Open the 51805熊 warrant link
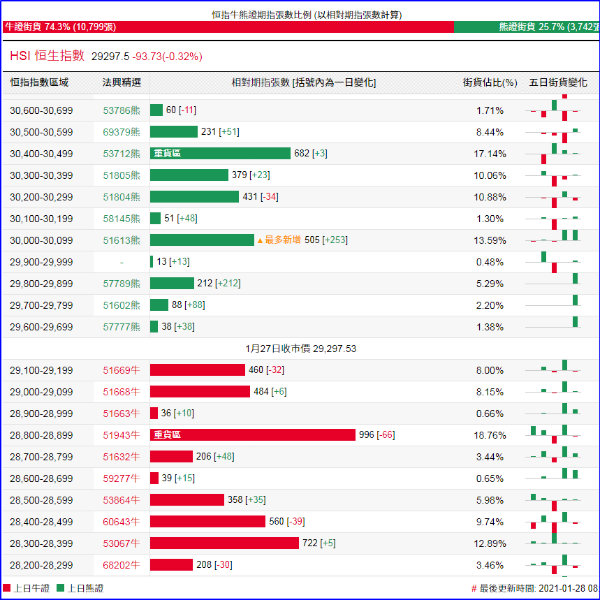600x600 pixels. [x=121, y=175]
